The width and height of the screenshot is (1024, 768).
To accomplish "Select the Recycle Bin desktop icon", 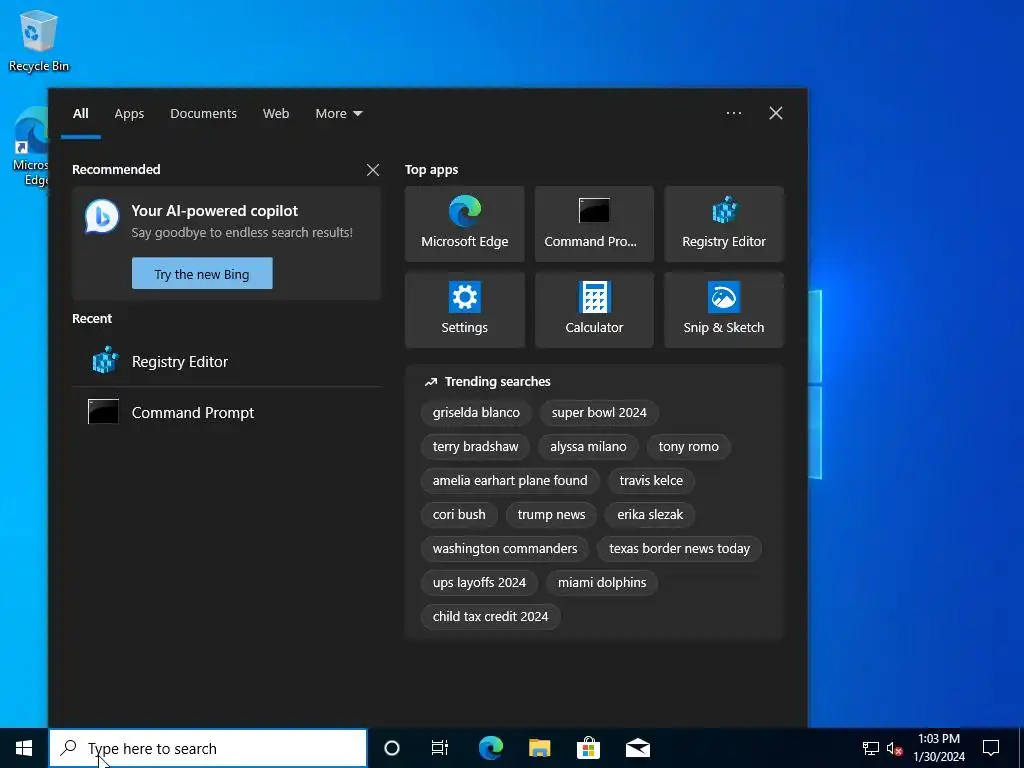I will tap(39, 40).
